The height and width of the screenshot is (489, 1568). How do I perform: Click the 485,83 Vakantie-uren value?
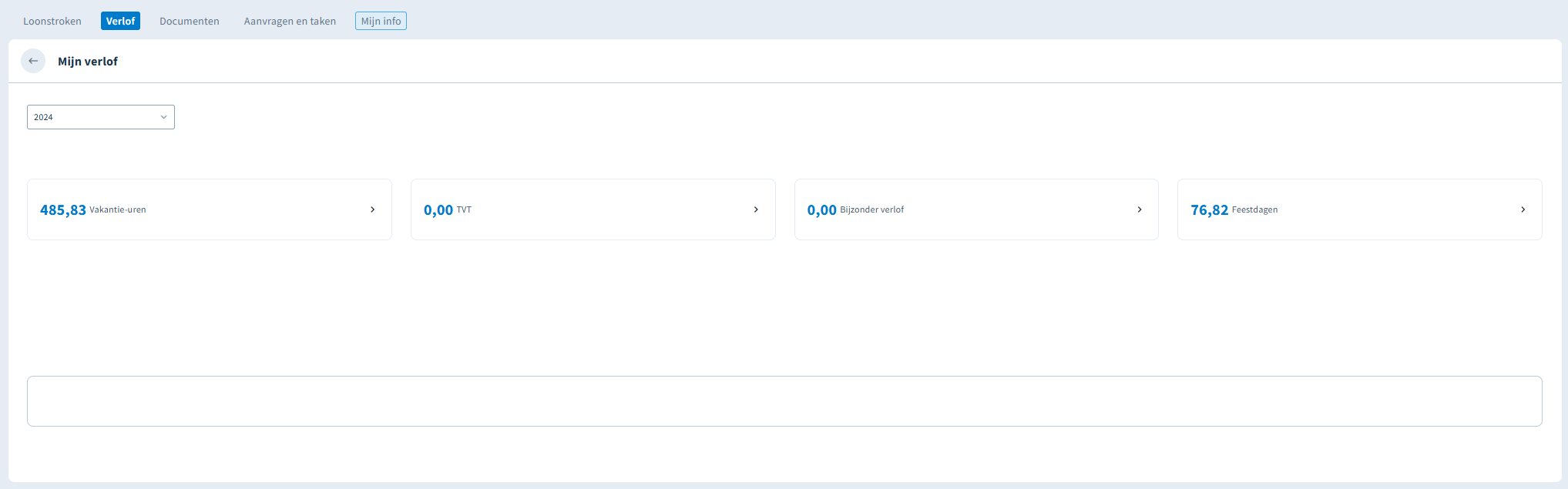[x=63, y=210]
